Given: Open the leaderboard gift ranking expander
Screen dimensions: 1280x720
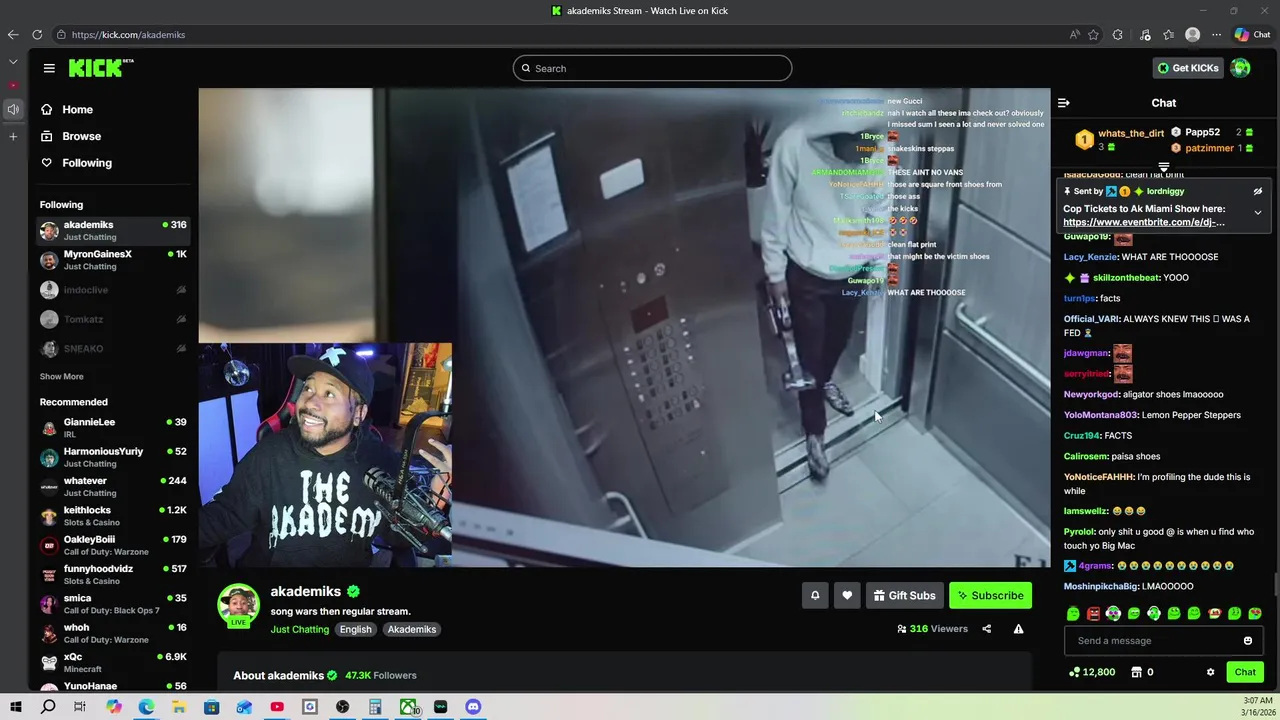Looking at the screenshot, I should (x=1164, y=167).
